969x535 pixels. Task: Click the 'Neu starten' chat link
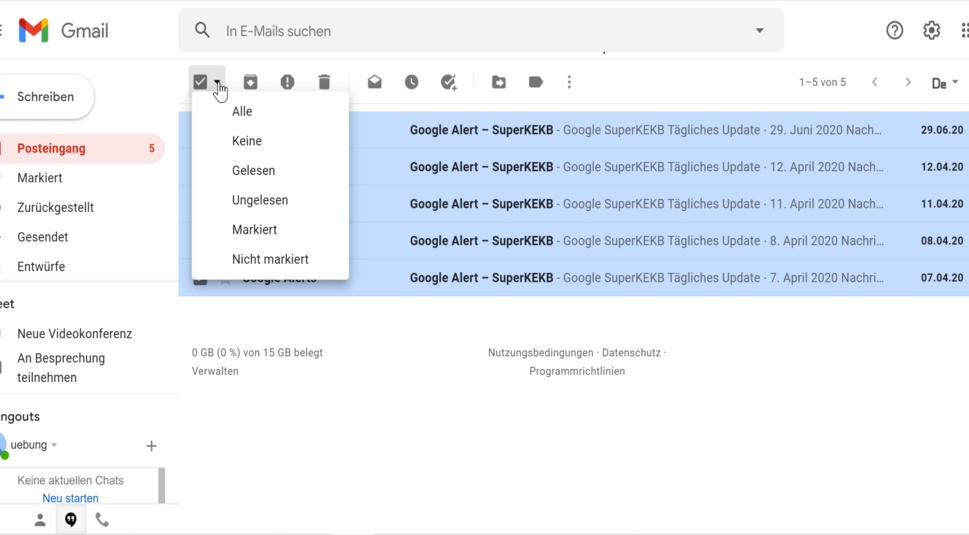pyautogui.click(x=70, y=498)
